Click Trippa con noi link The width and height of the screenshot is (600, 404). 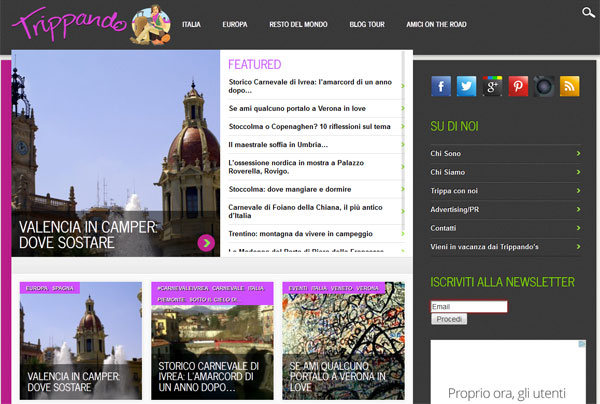click(x=454, y=191)
